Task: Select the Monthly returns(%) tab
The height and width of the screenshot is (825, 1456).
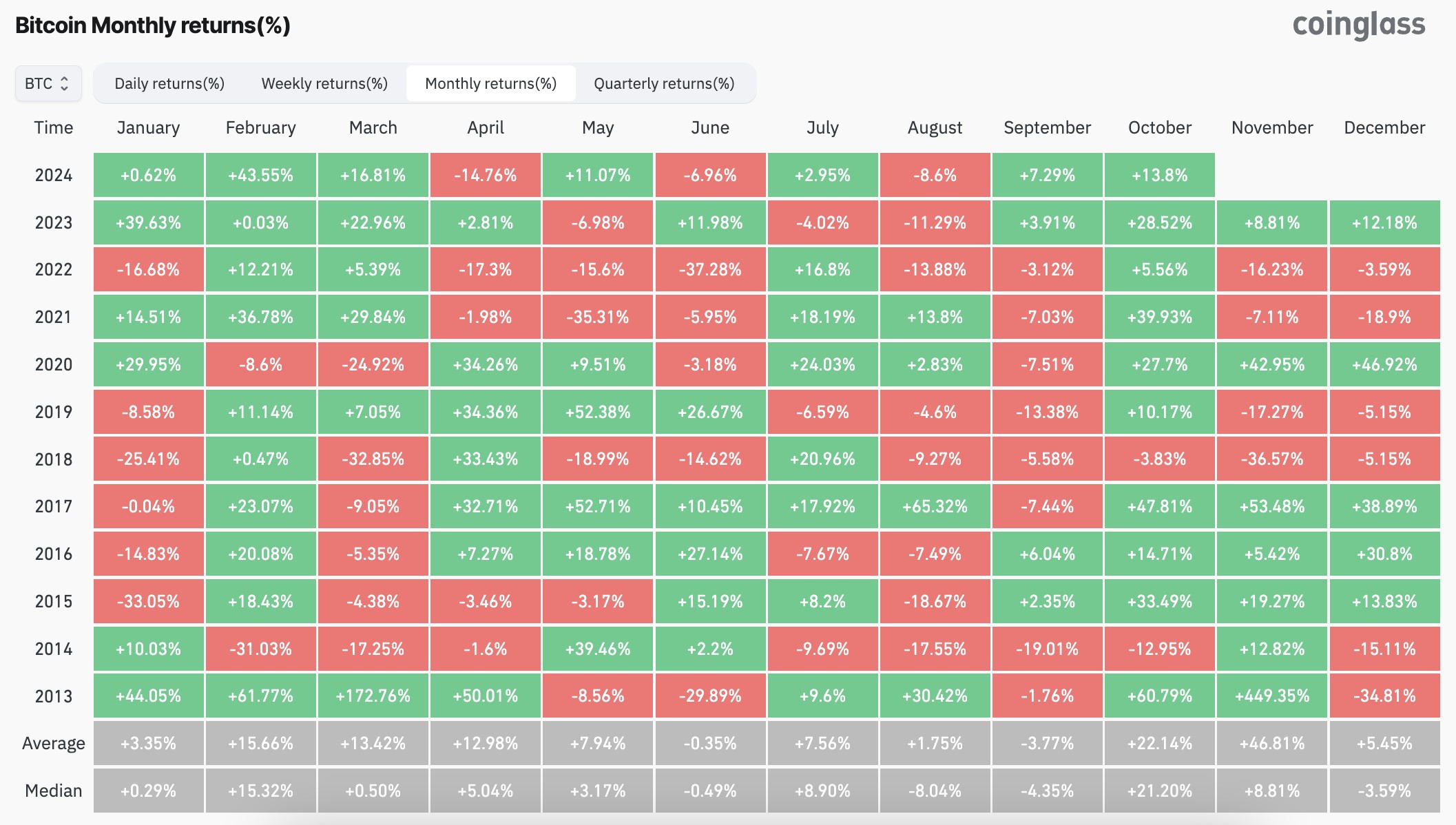Action: 490,83
